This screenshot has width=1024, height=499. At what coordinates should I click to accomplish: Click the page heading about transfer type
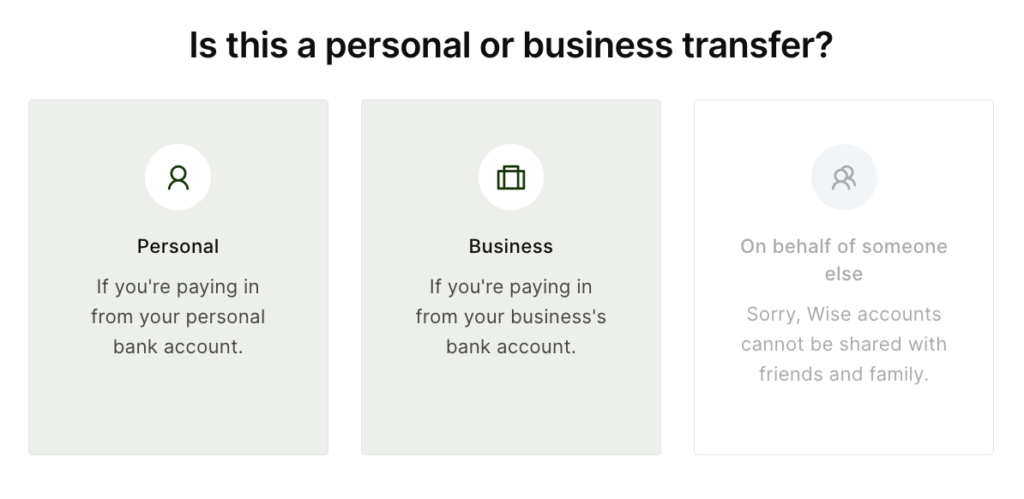tap(511, 45)
